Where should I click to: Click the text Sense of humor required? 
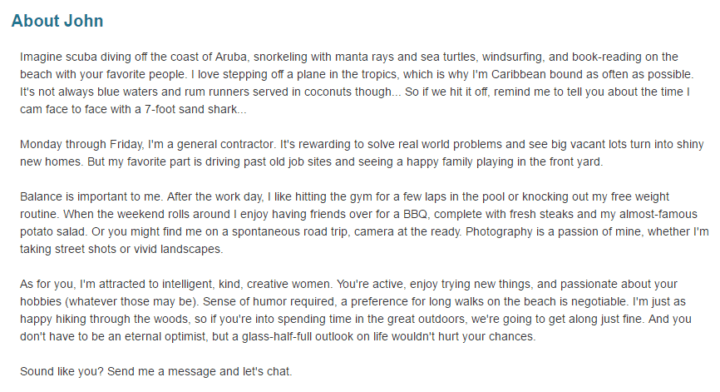[269, 302]
